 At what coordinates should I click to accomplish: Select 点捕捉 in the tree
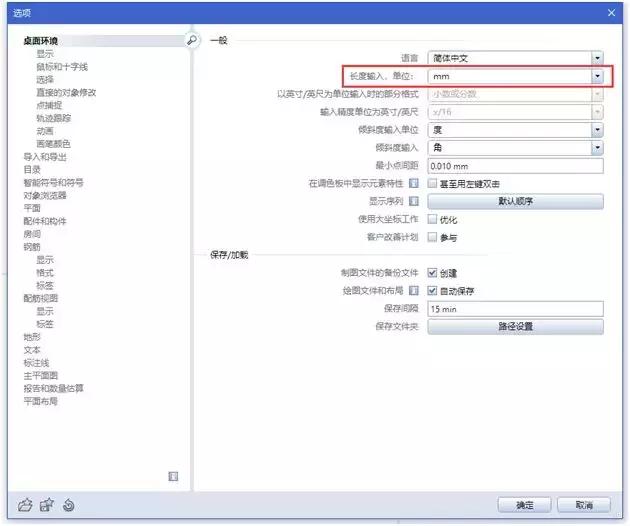(49, 105)
